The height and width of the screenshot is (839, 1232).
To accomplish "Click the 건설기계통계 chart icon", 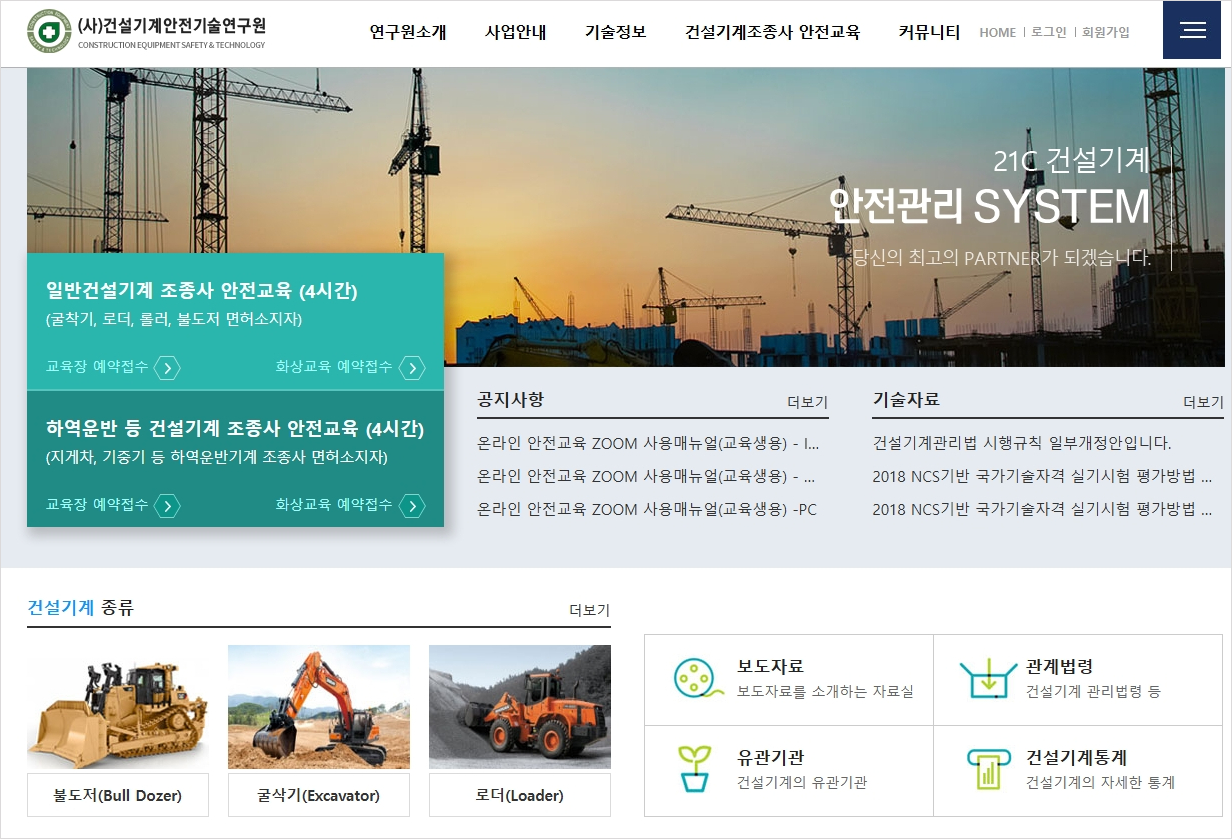I will pyautogui.click(x=988, y=769).
